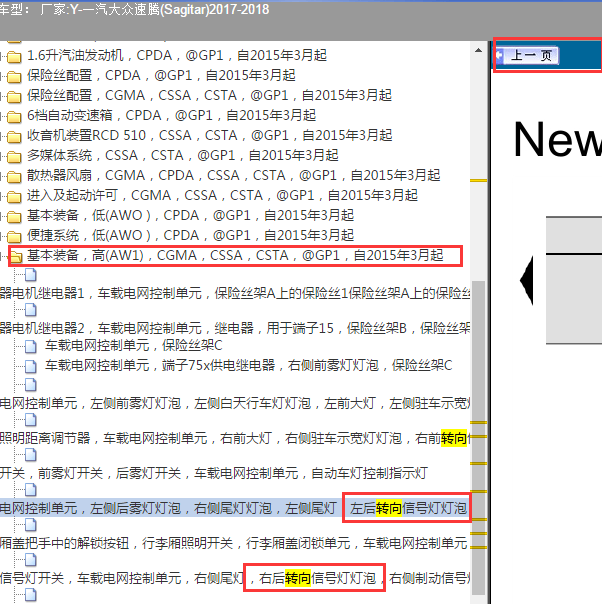
Task: Select tree row 基本装备，低(AWO)，CPDA
Action: point(190,216)
